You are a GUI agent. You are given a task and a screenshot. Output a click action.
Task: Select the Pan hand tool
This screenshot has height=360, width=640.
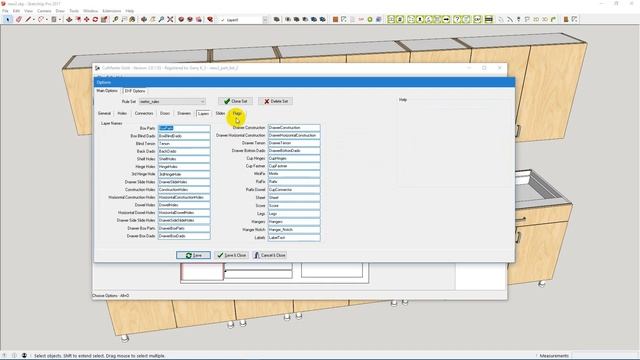tap(152, 19)
